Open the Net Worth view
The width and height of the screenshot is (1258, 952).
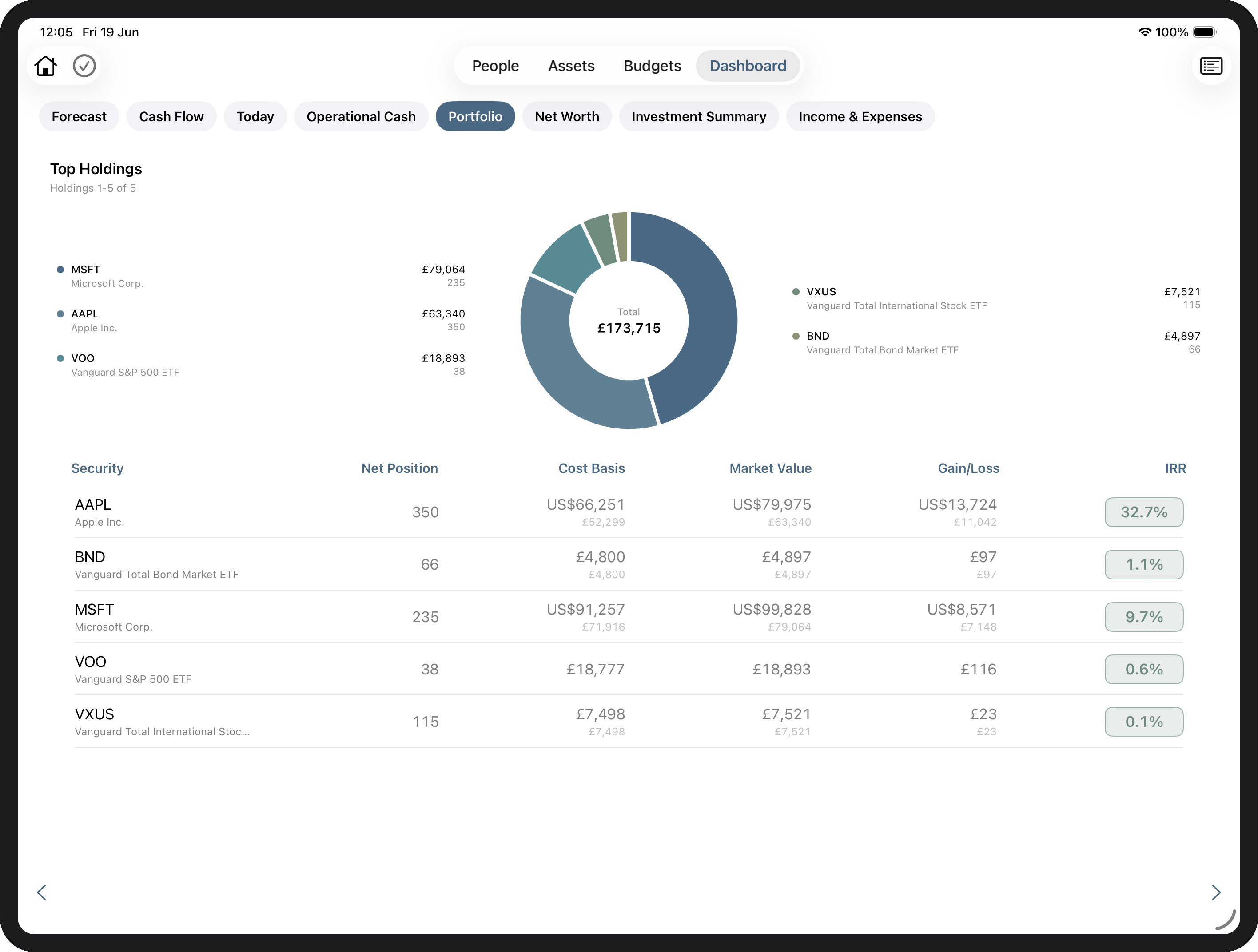click(x=567, y=116)
